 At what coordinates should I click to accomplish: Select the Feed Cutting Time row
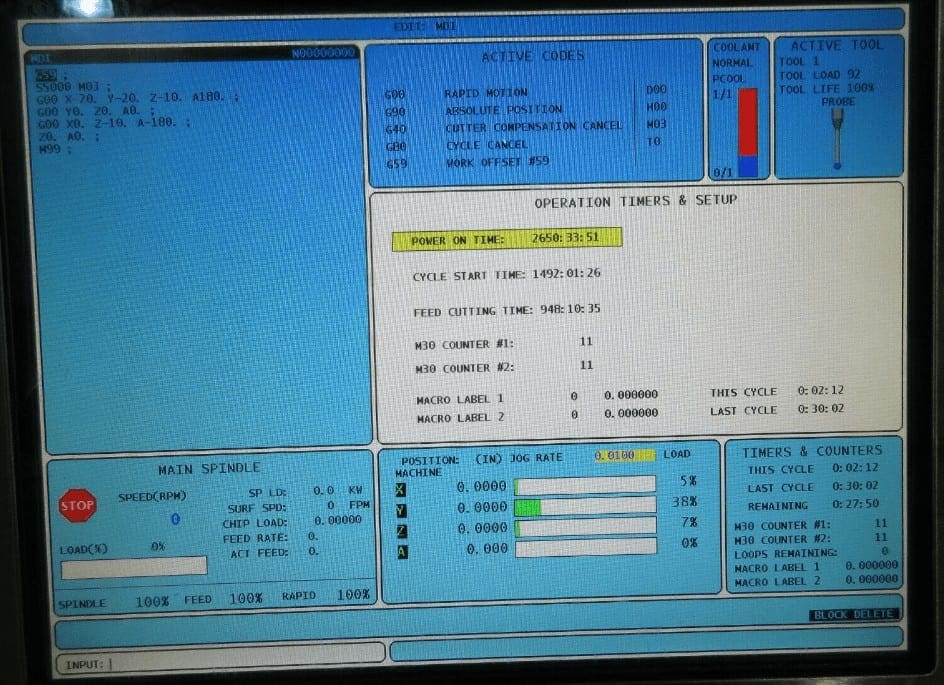pos(506,310)
